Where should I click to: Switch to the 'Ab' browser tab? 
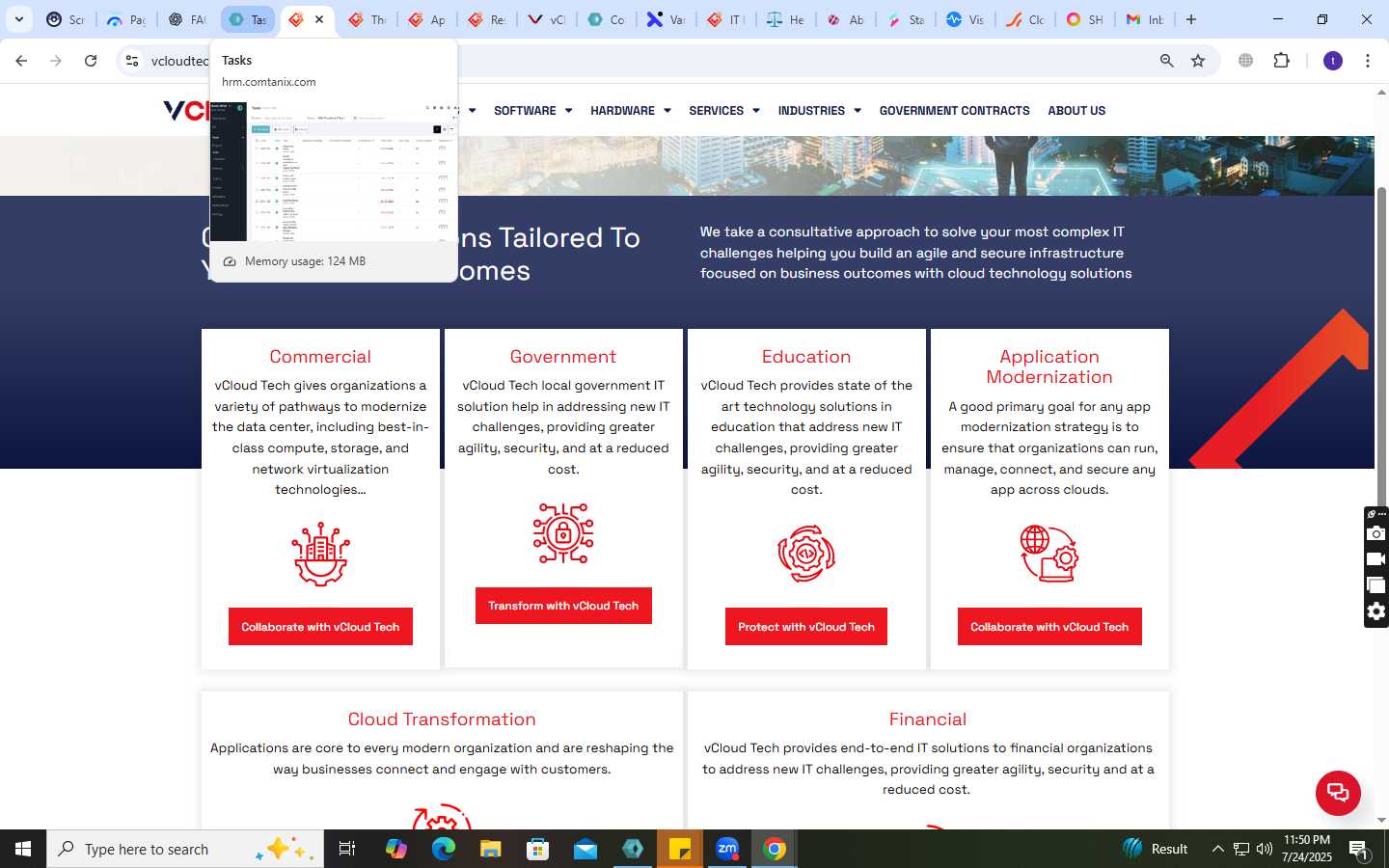click(x=846, y=19)
